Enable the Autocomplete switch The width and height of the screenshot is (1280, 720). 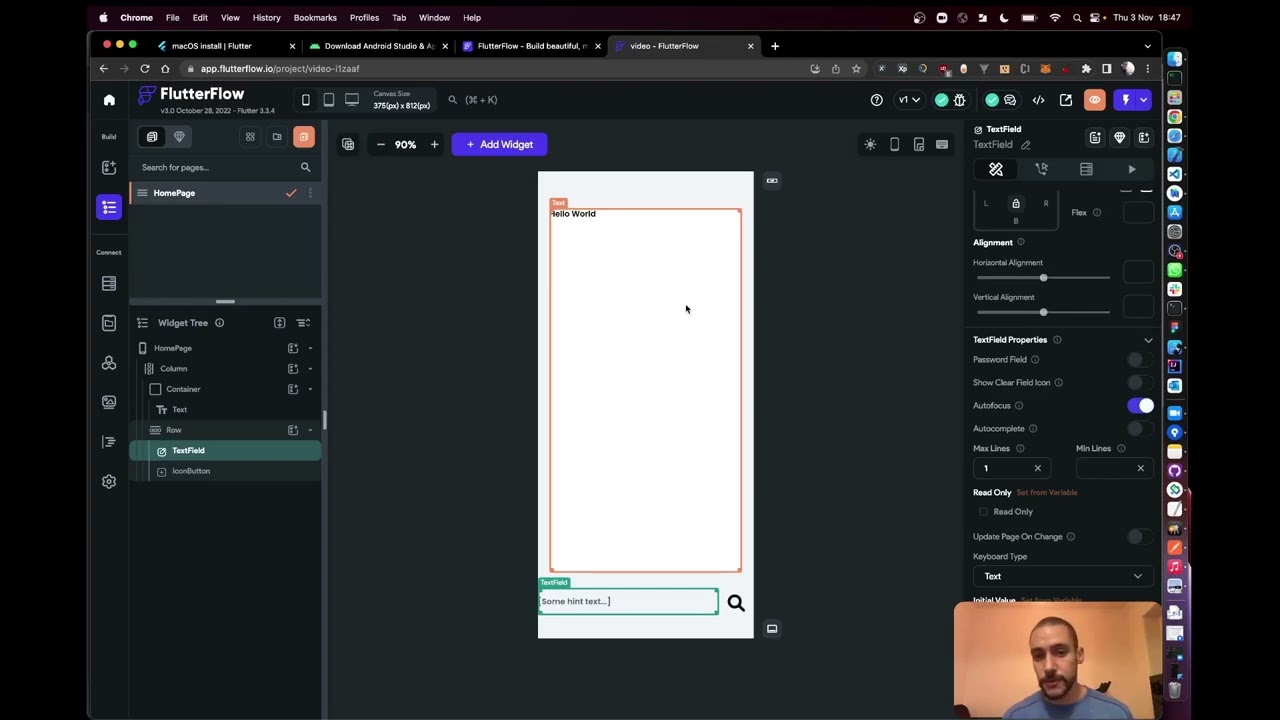click(x=1139, y=429)
